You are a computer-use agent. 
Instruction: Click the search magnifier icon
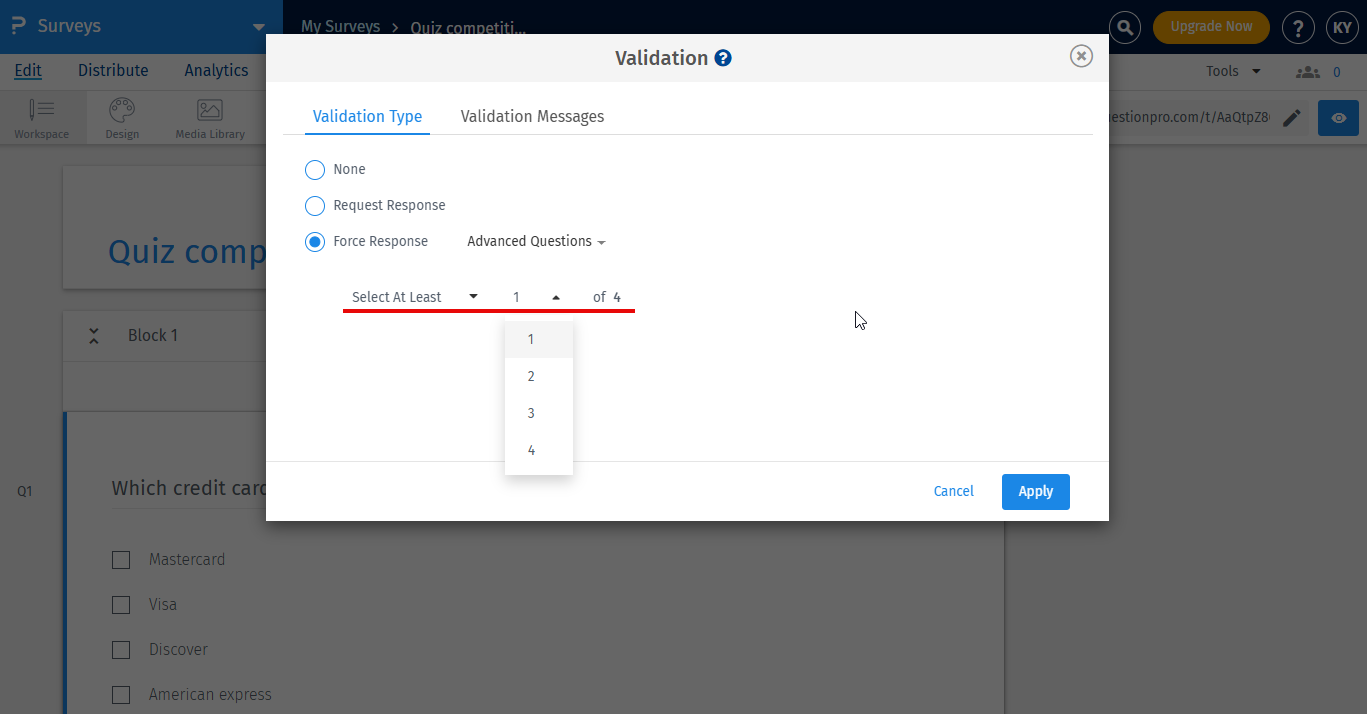click(x=1124, y=27)
